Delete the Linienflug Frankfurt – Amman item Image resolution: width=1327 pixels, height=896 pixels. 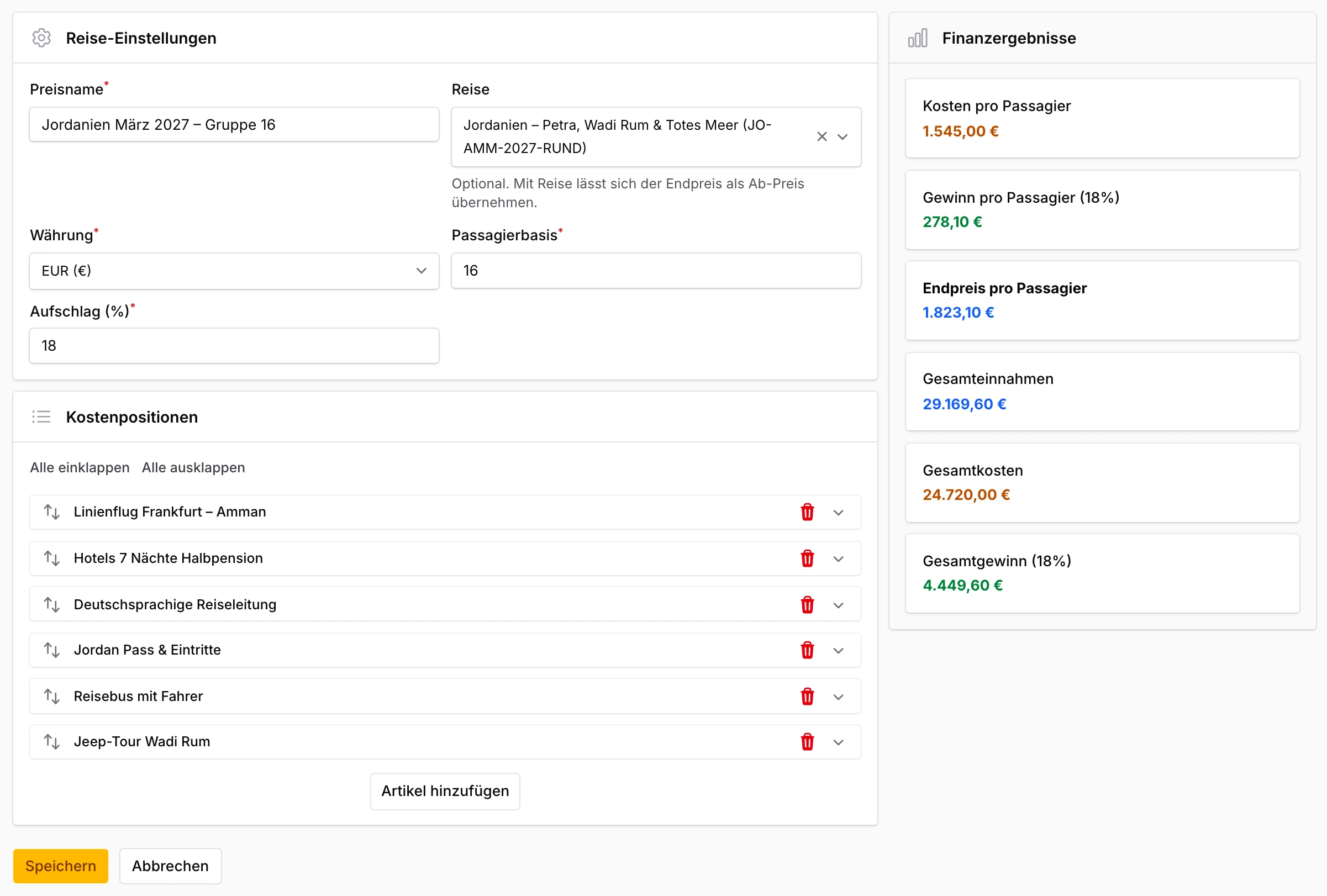(x=807, y=512)
